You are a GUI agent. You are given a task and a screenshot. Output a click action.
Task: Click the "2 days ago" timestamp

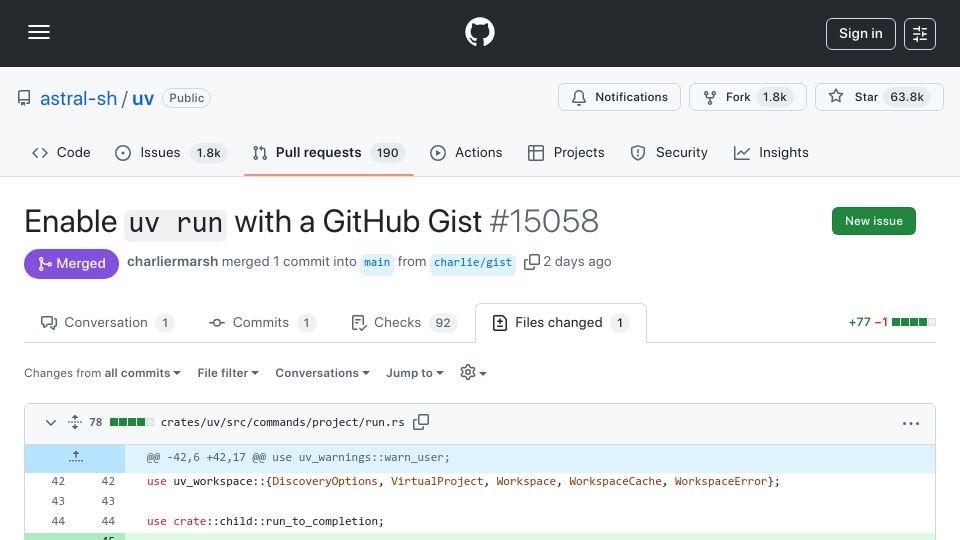577,261
